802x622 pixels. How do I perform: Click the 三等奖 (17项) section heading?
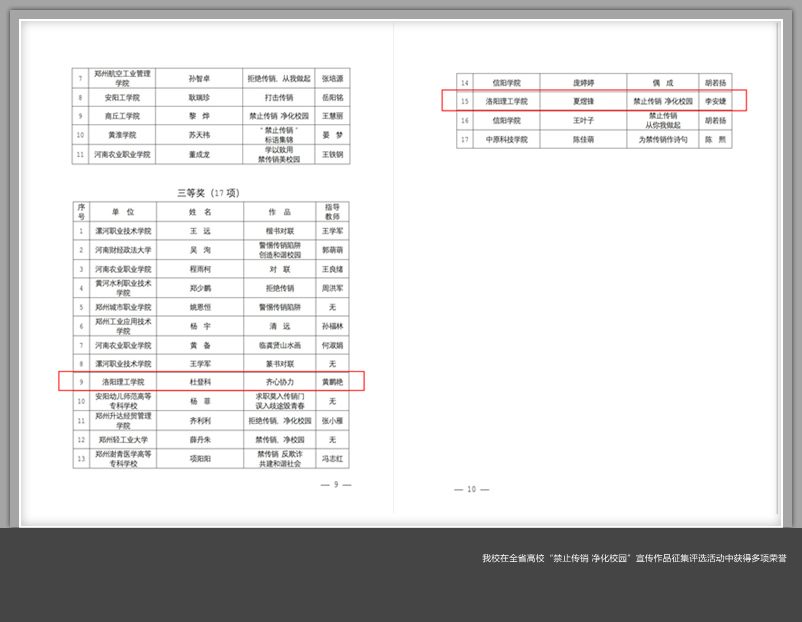coord(208,192)
